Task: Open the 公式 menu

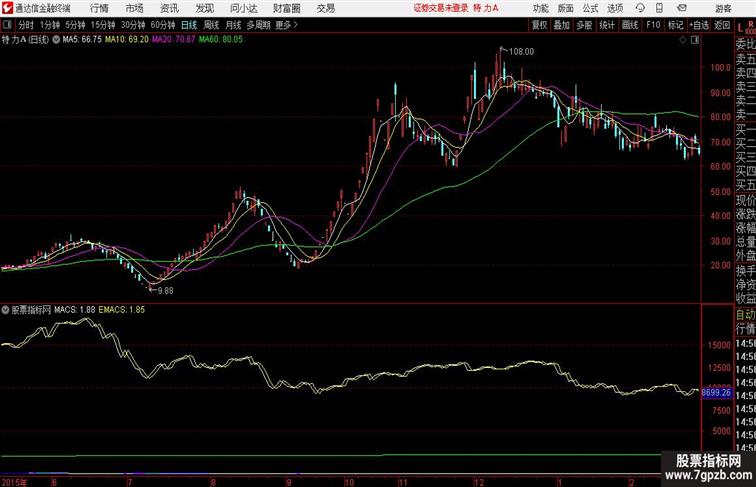Action: coord(590,8)
